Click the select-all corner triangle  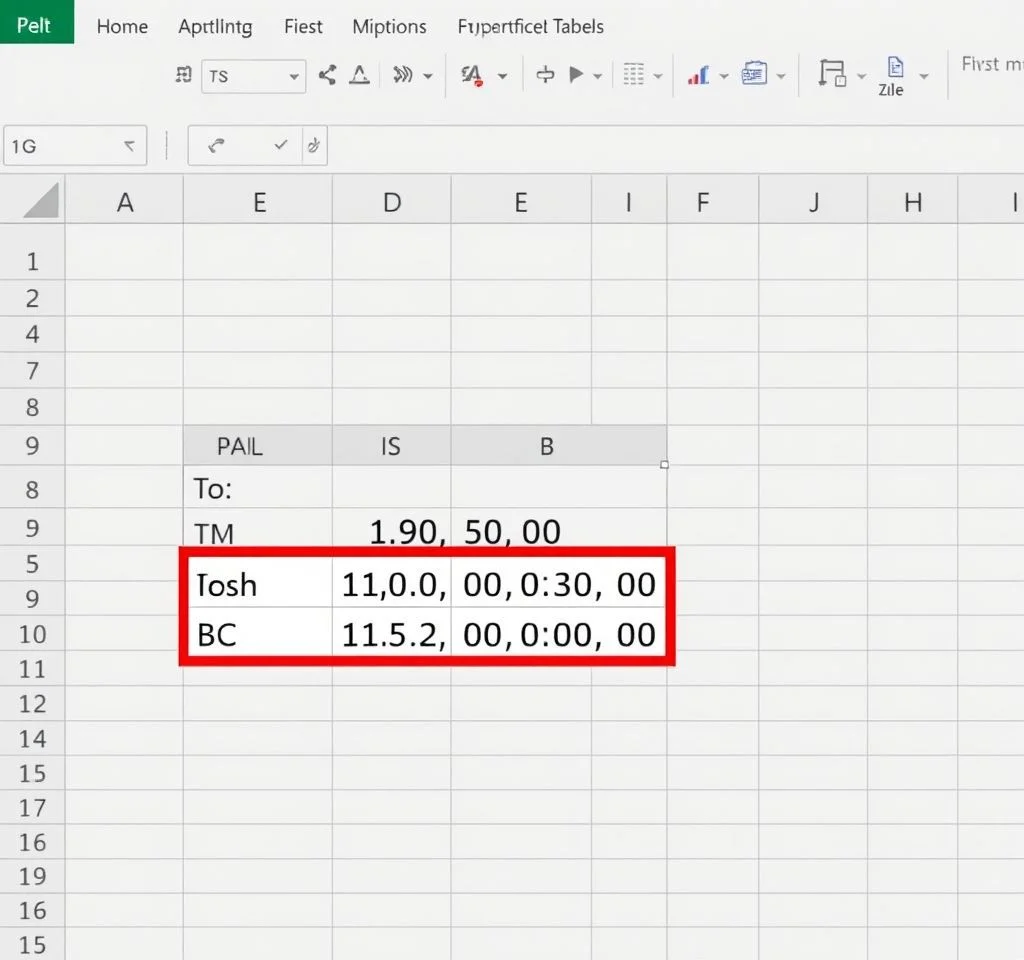41,202
